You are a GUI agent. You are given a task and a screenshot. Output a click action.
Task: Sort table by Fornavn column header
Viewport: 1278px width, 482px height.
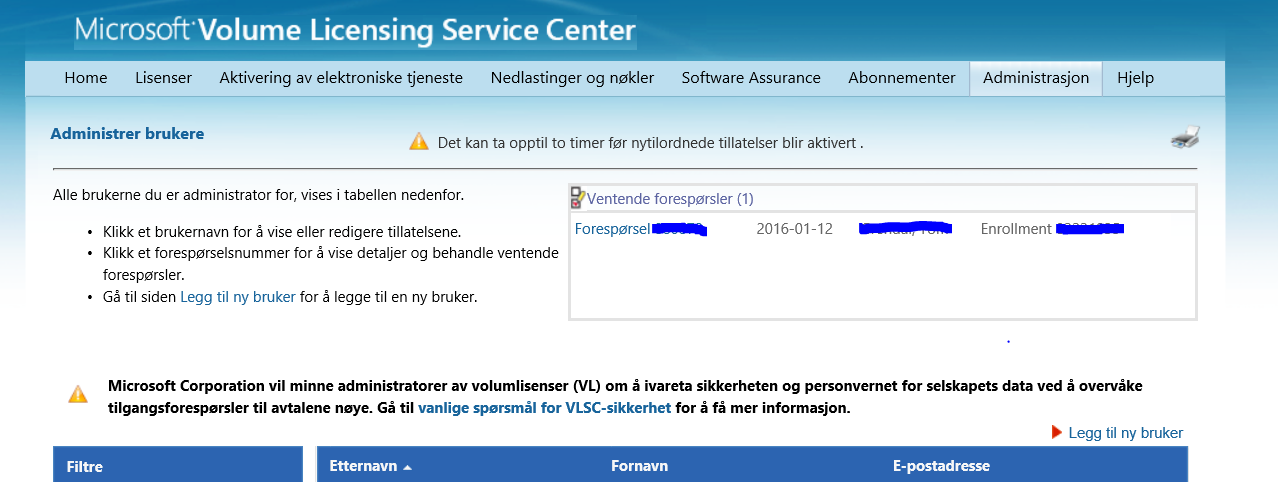point(639,466)
